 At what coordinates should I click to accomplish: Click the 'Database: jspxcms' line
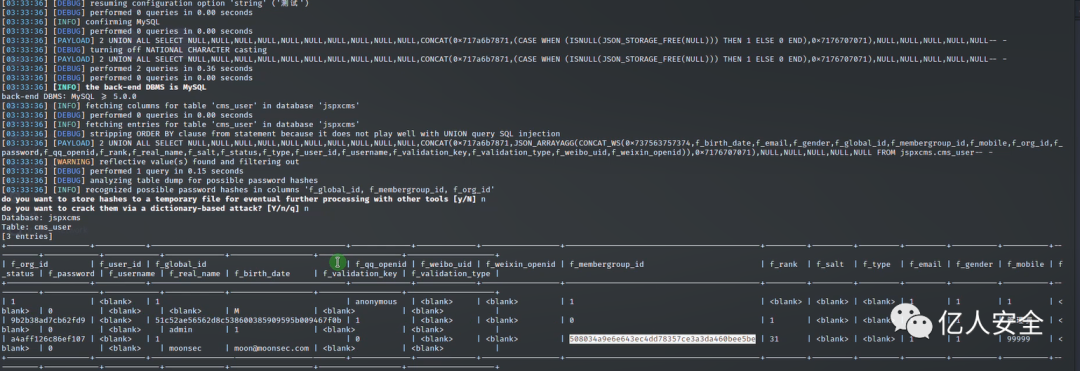tap(41, 218)
